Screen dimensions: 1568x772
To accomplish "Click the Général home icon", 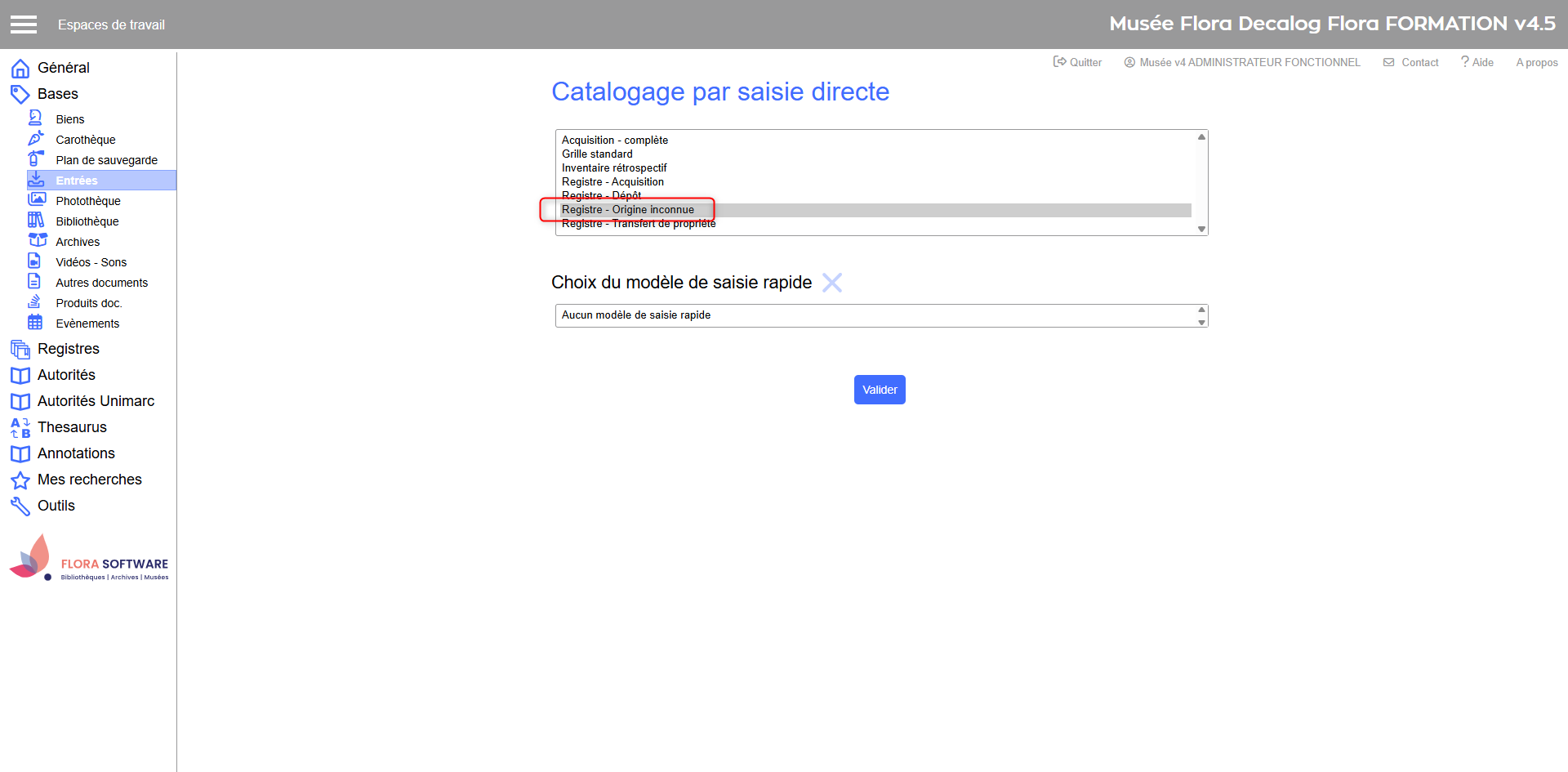I will 20,69.
